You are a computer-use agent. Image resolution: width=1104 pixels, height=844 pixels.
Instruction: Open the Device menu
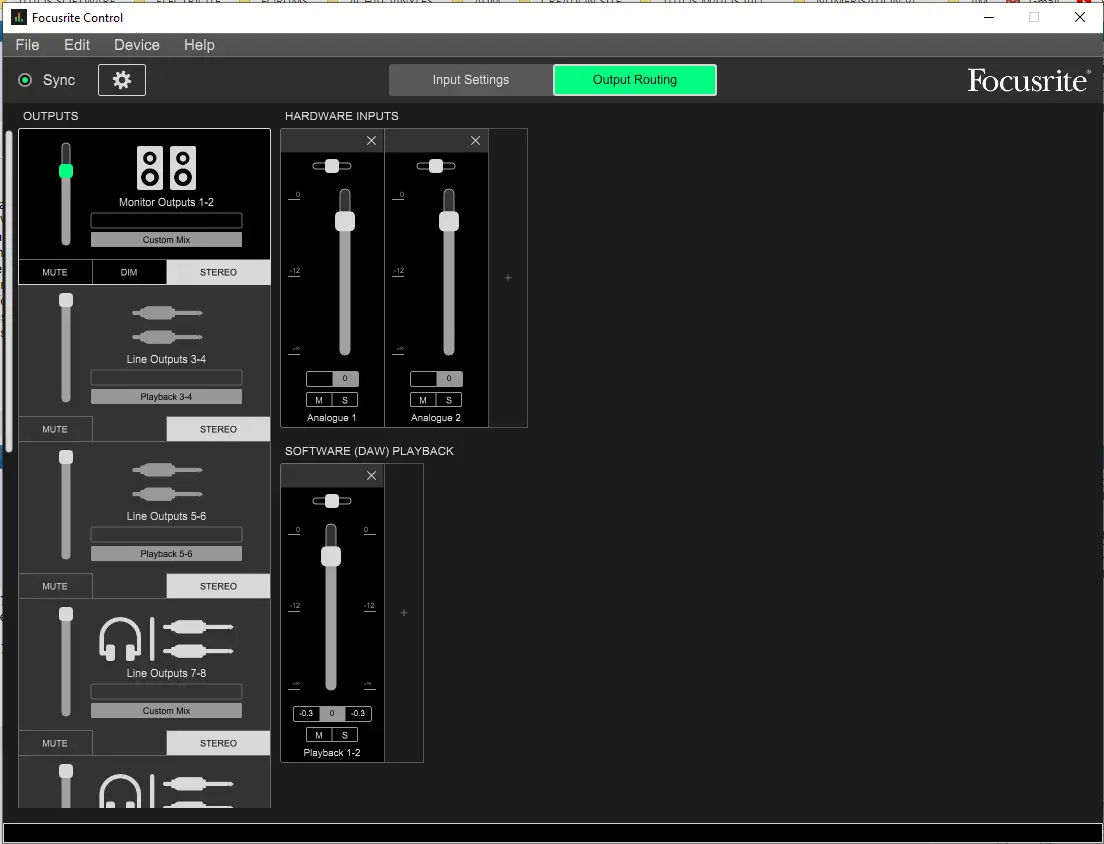136,45
